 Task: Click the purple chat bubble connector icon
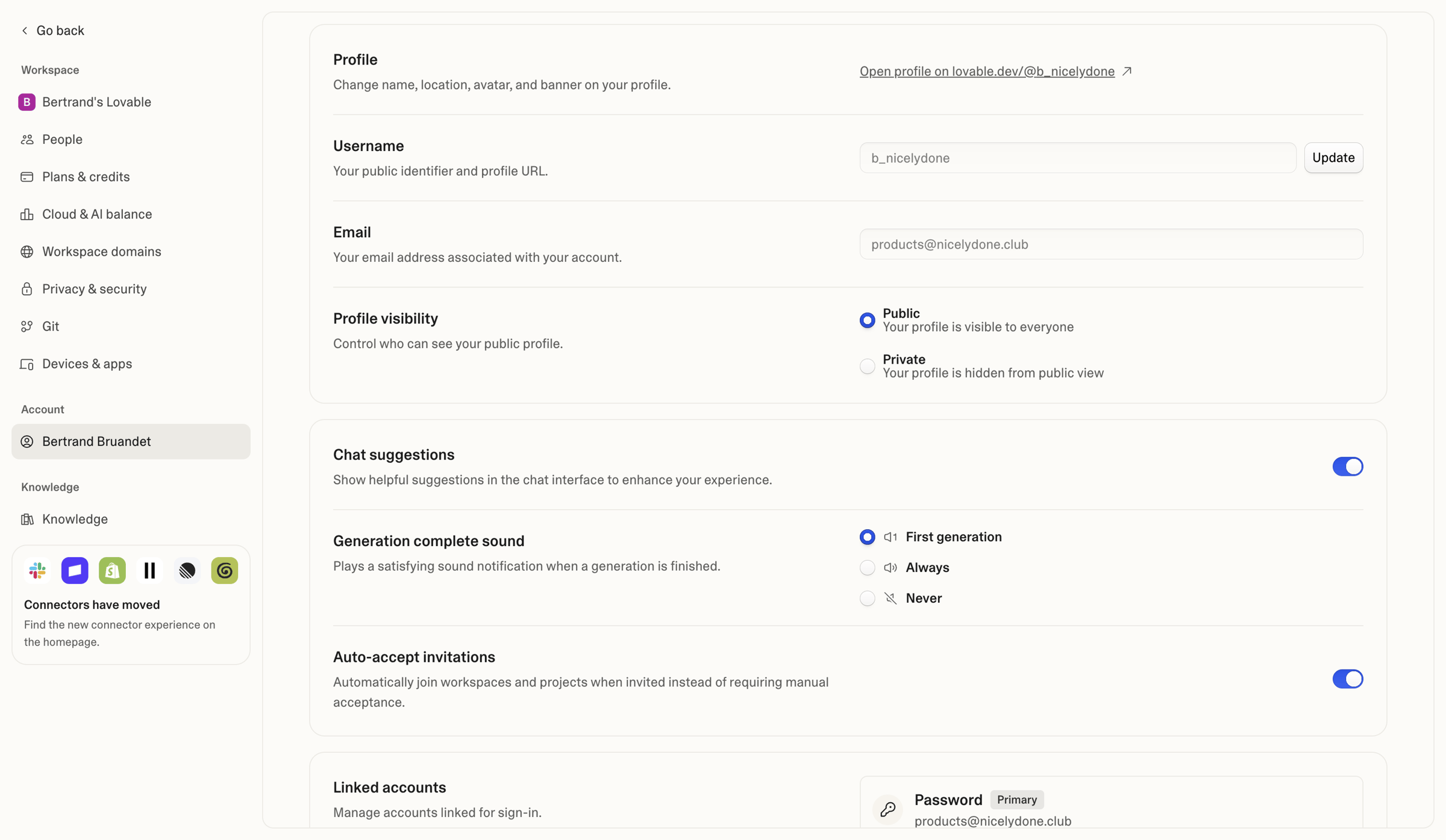point(75,570)
